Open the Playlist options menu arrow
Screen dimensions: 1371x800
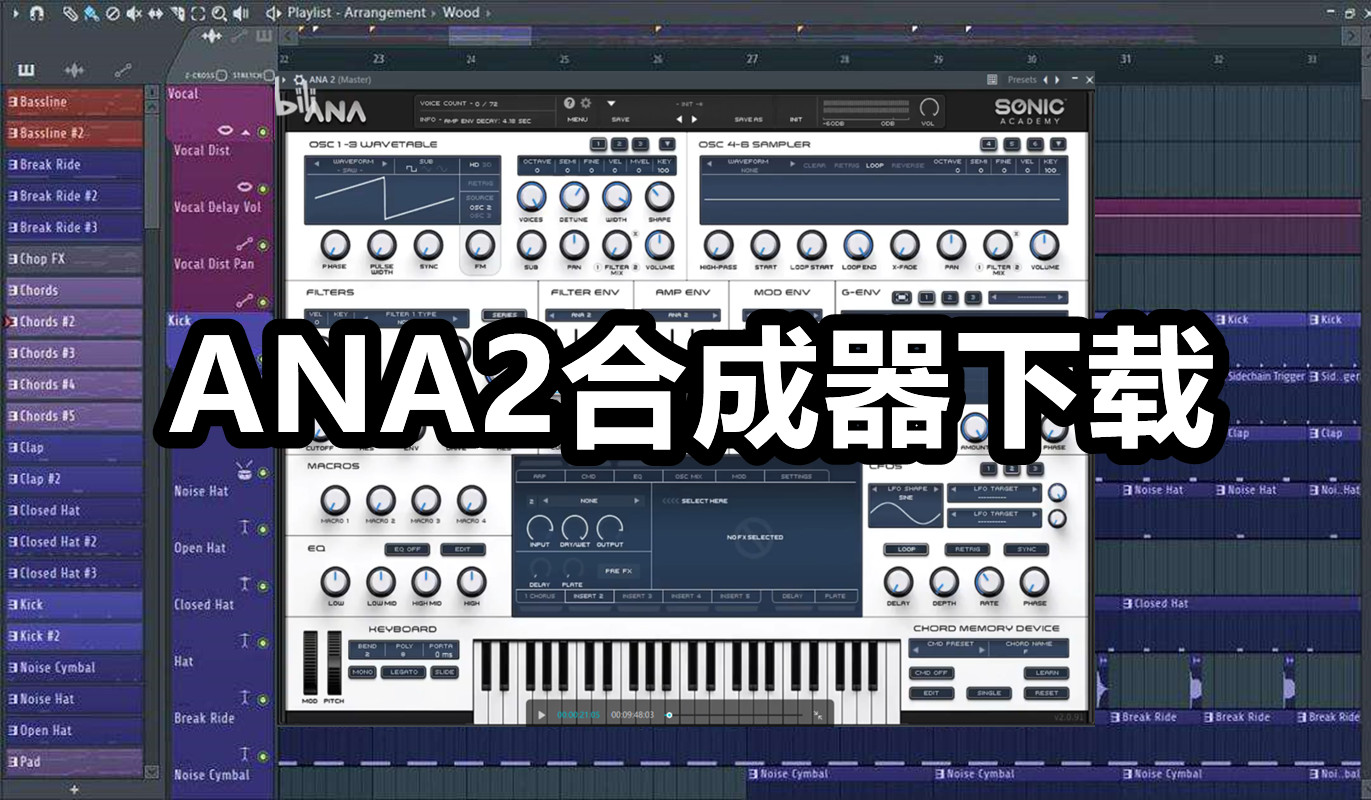click(x=15, y=13)
